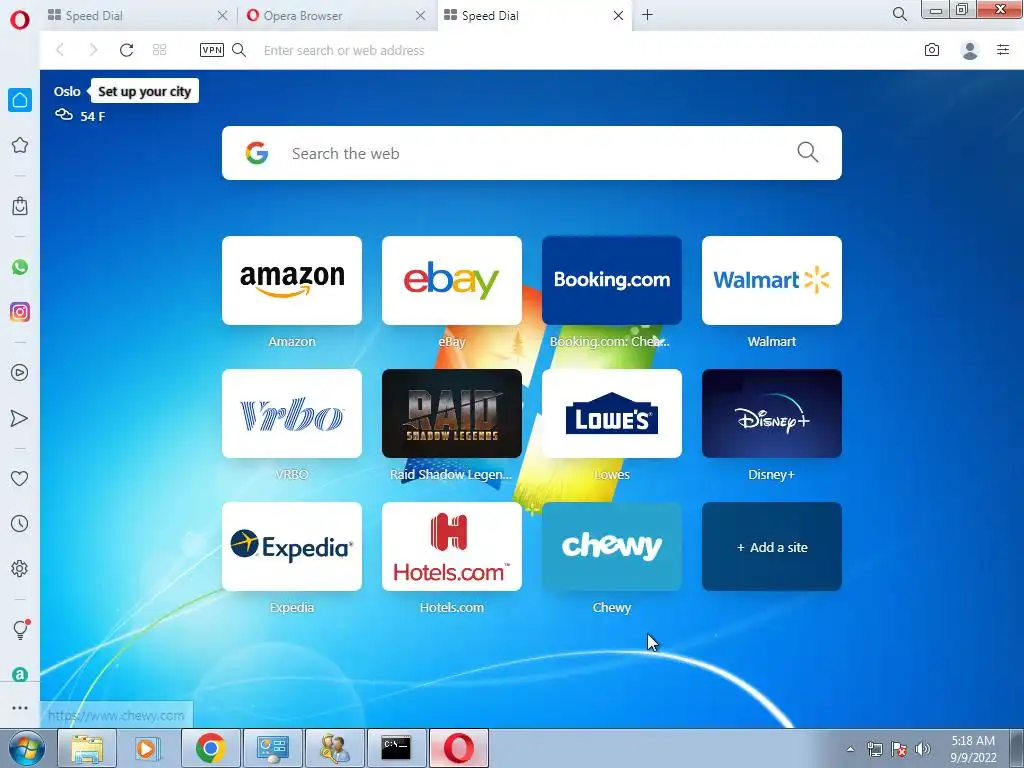Image resolution: width=1024 pixels, height=768 pixels.
Task: Open the Amazon speed dial tile
Action: tap(292, 280)
